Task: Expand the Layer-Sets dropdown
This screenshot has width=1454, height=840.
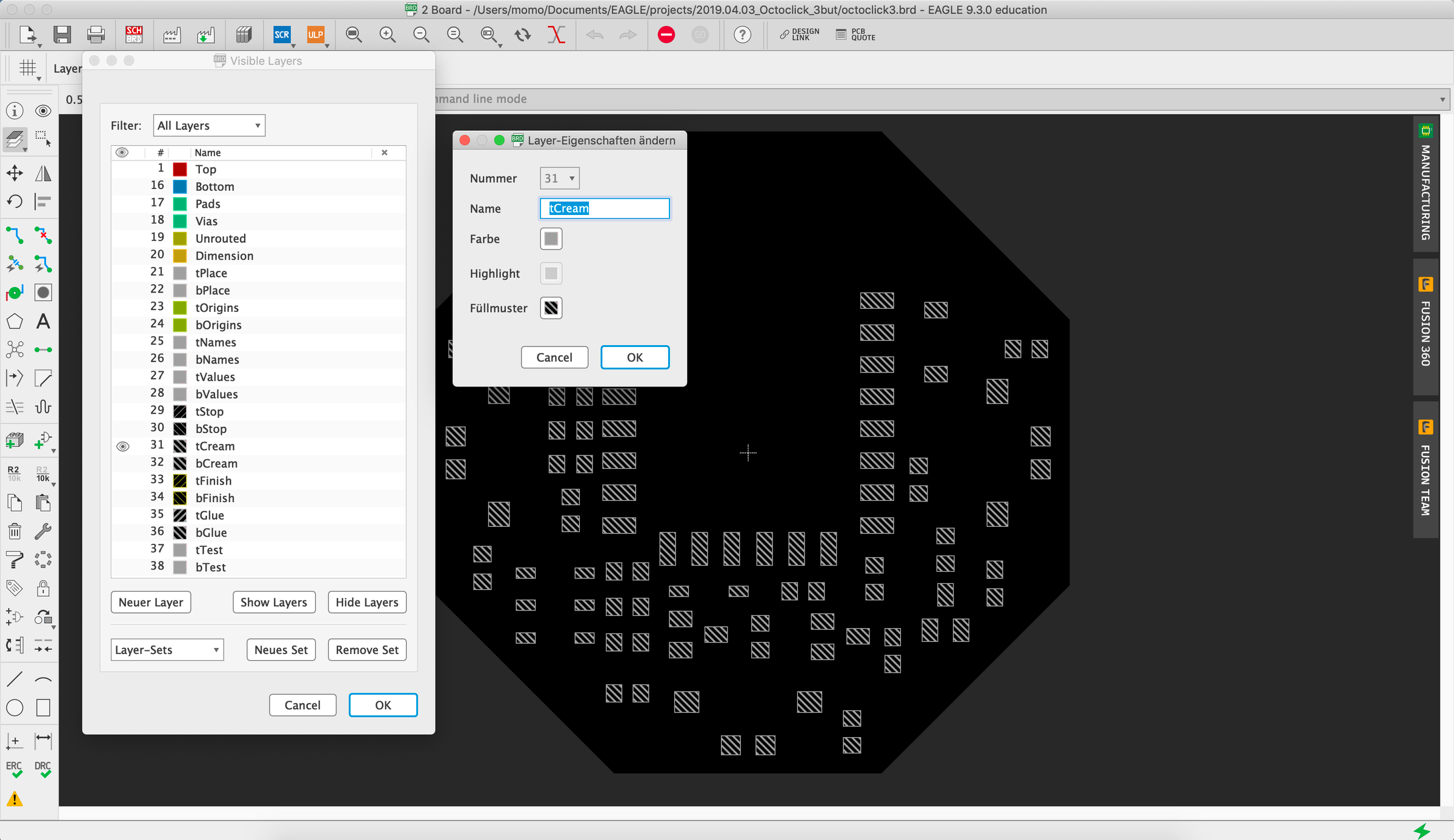Action: pos(167,650)
